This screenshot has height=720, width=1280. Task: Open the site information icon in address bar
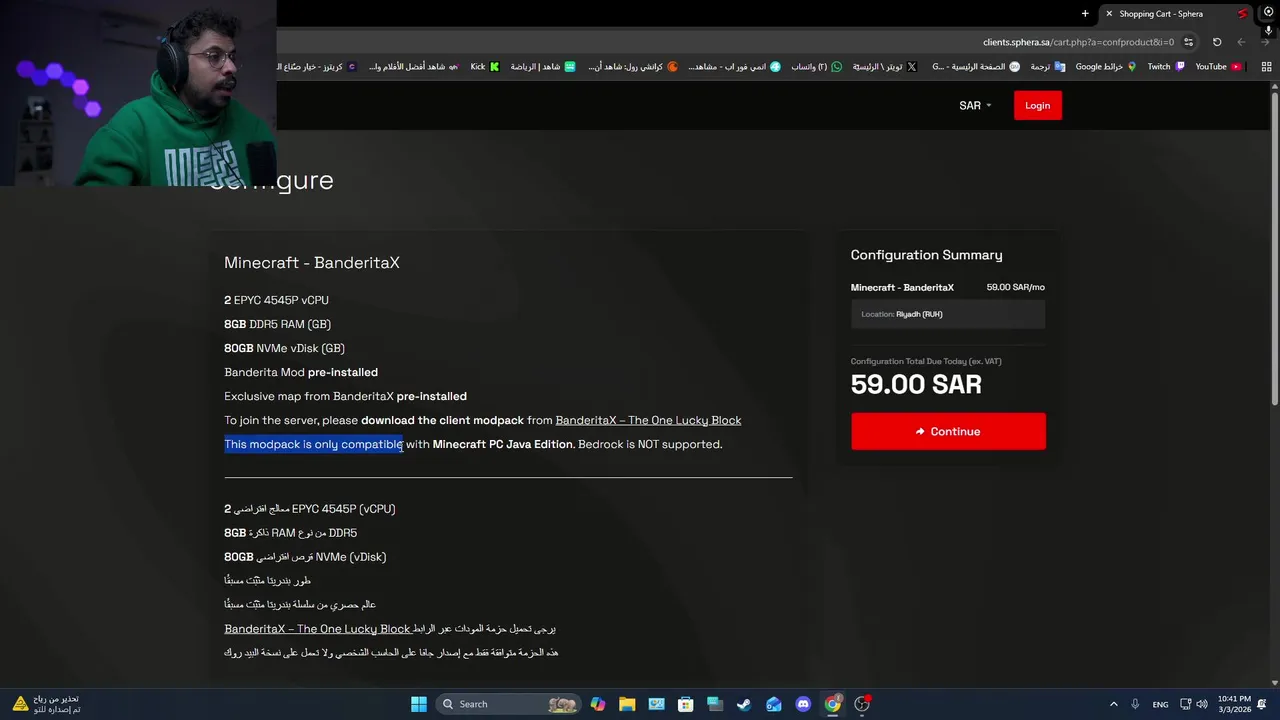coord(1188,42)
